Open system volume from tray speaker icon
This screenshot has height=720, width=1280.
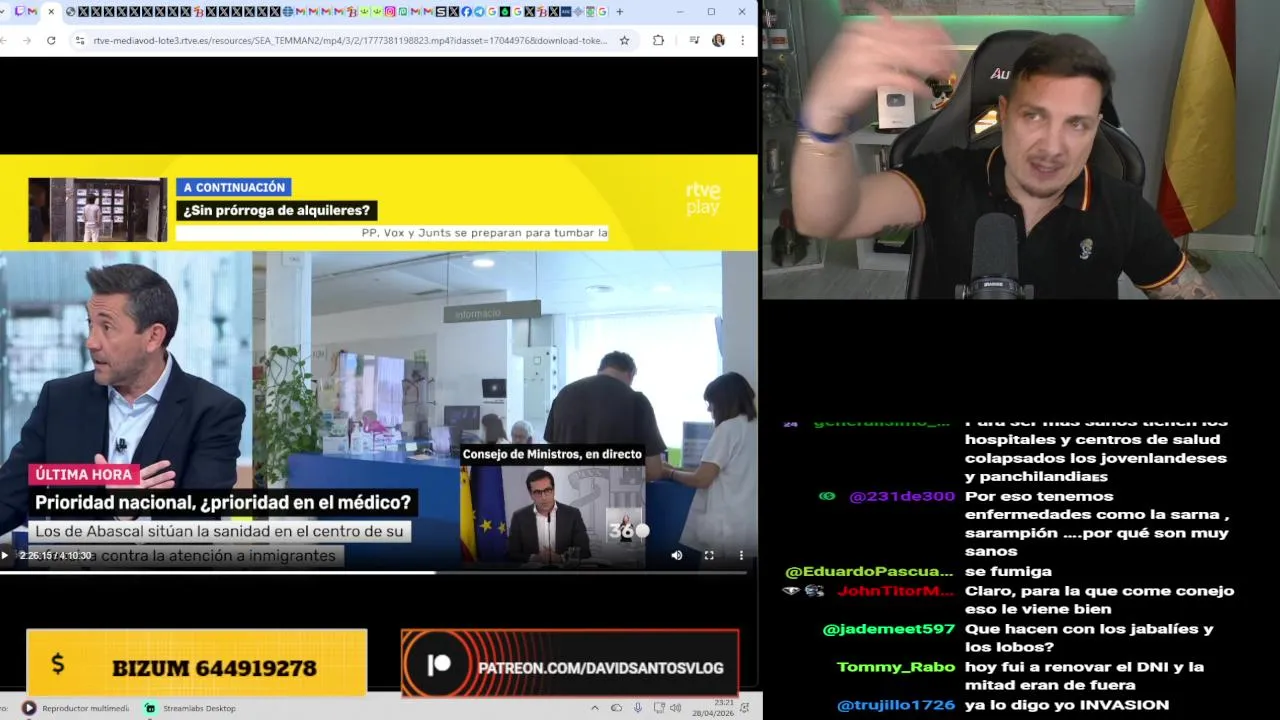676,708
